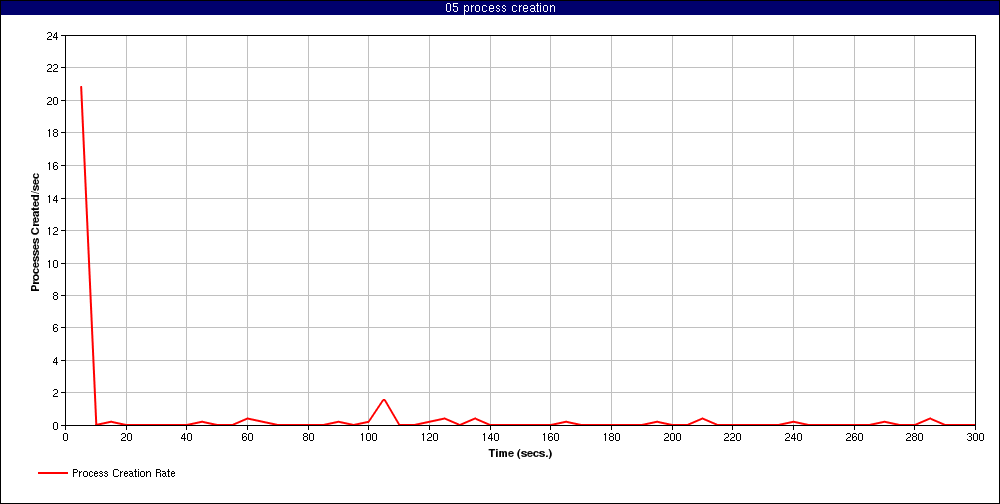
Task: Click y-axis value 24
Action: [52, 36]
